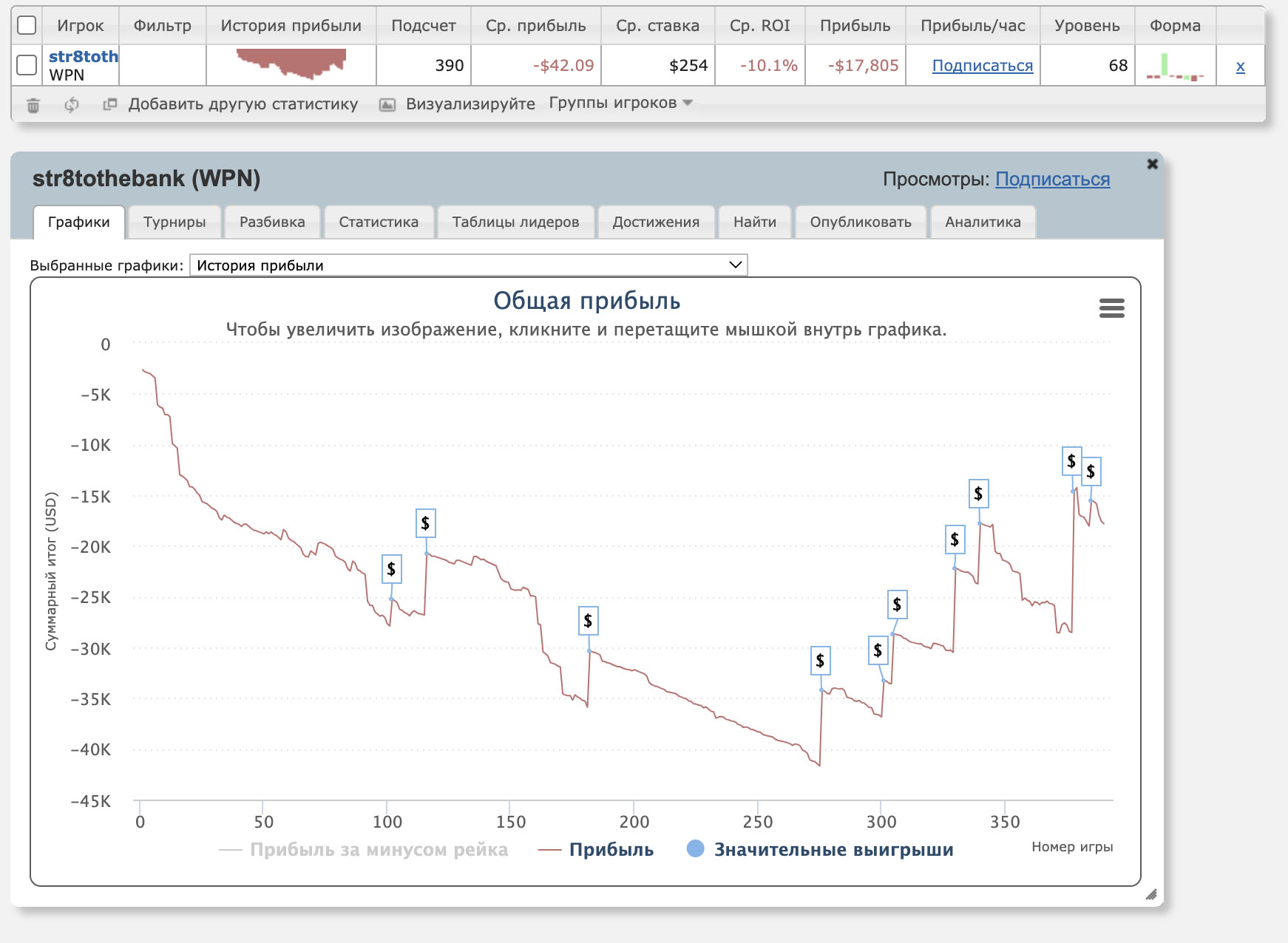
Task: Click the История прибыли mini chart thumbnail
Action: tap(291, 64)
